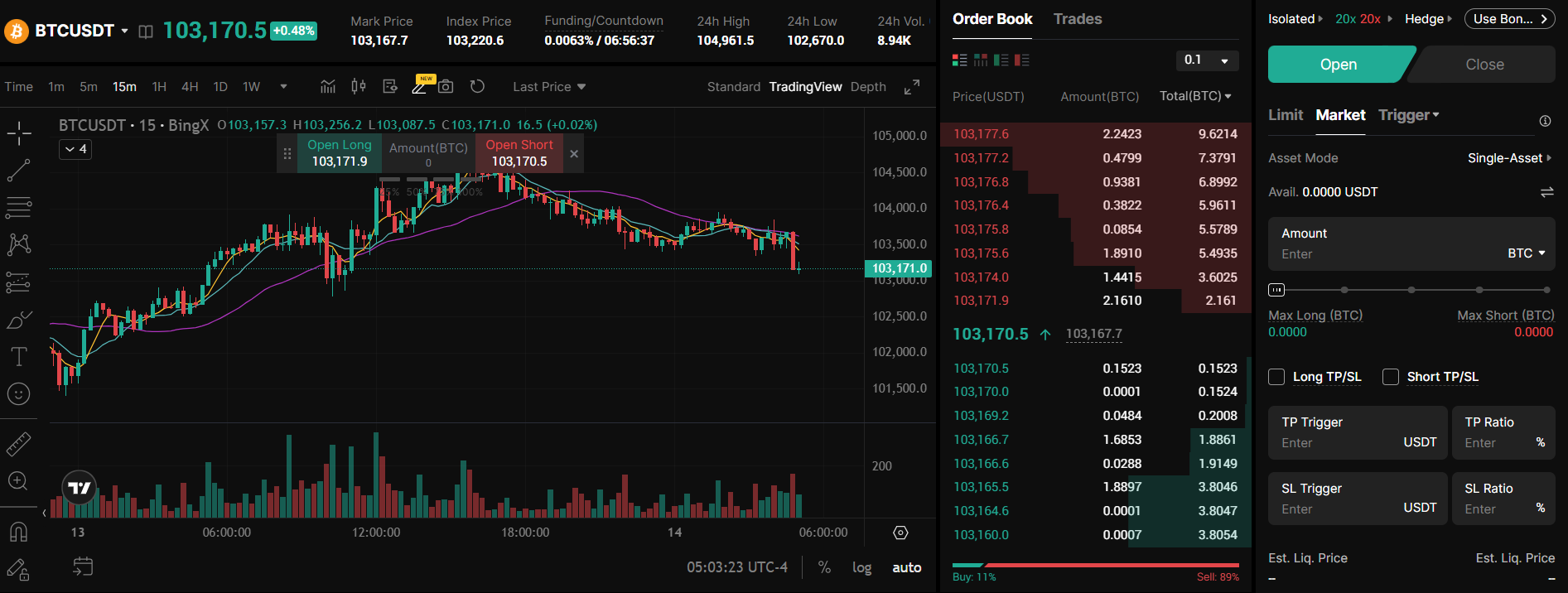Open the go-to-date calendar icon
The height and width of the screenshot is (593, 1568).
(x=83, y=566)
